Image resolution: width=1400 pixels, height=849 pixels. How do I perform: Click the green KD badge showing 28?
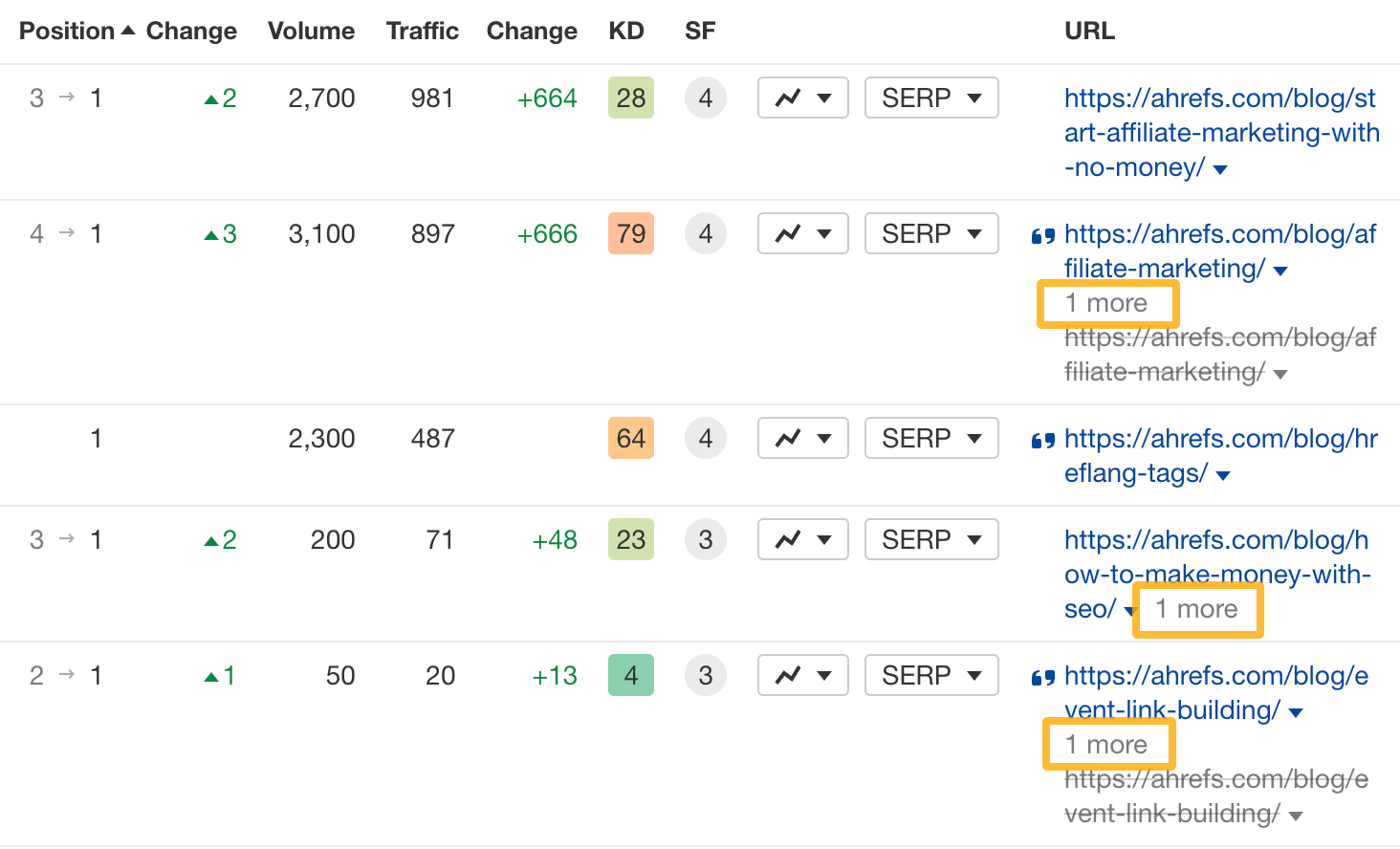coord(630,98)
